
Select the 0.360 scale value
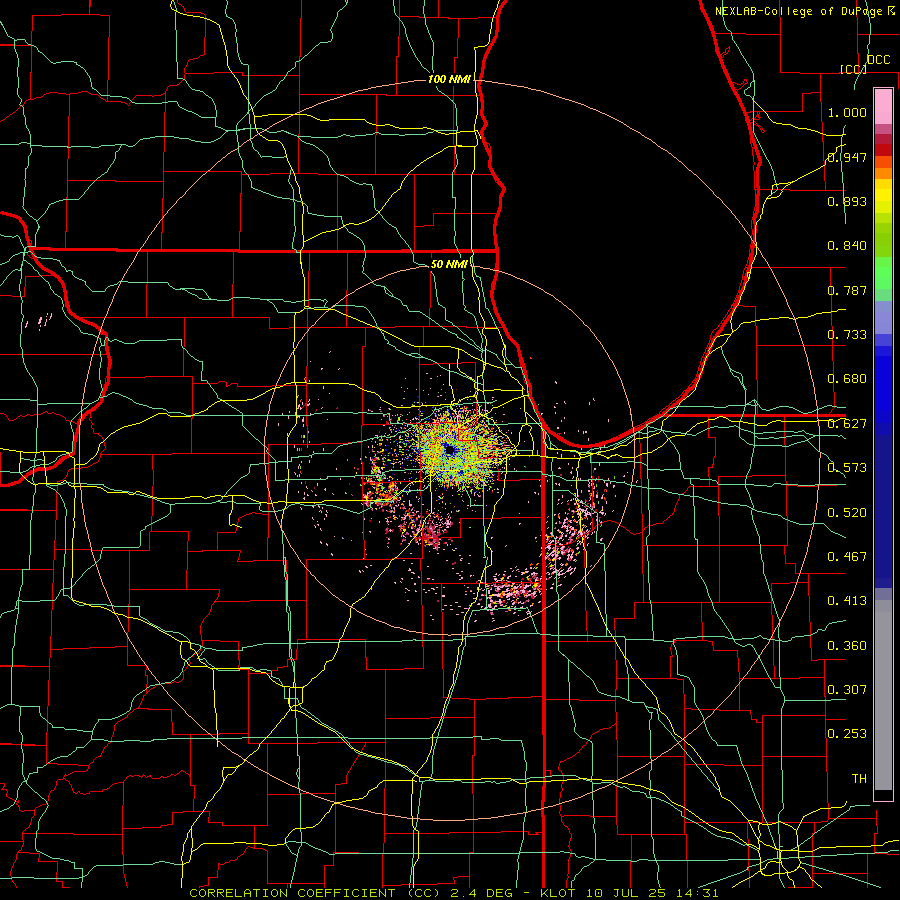point(847,645)
